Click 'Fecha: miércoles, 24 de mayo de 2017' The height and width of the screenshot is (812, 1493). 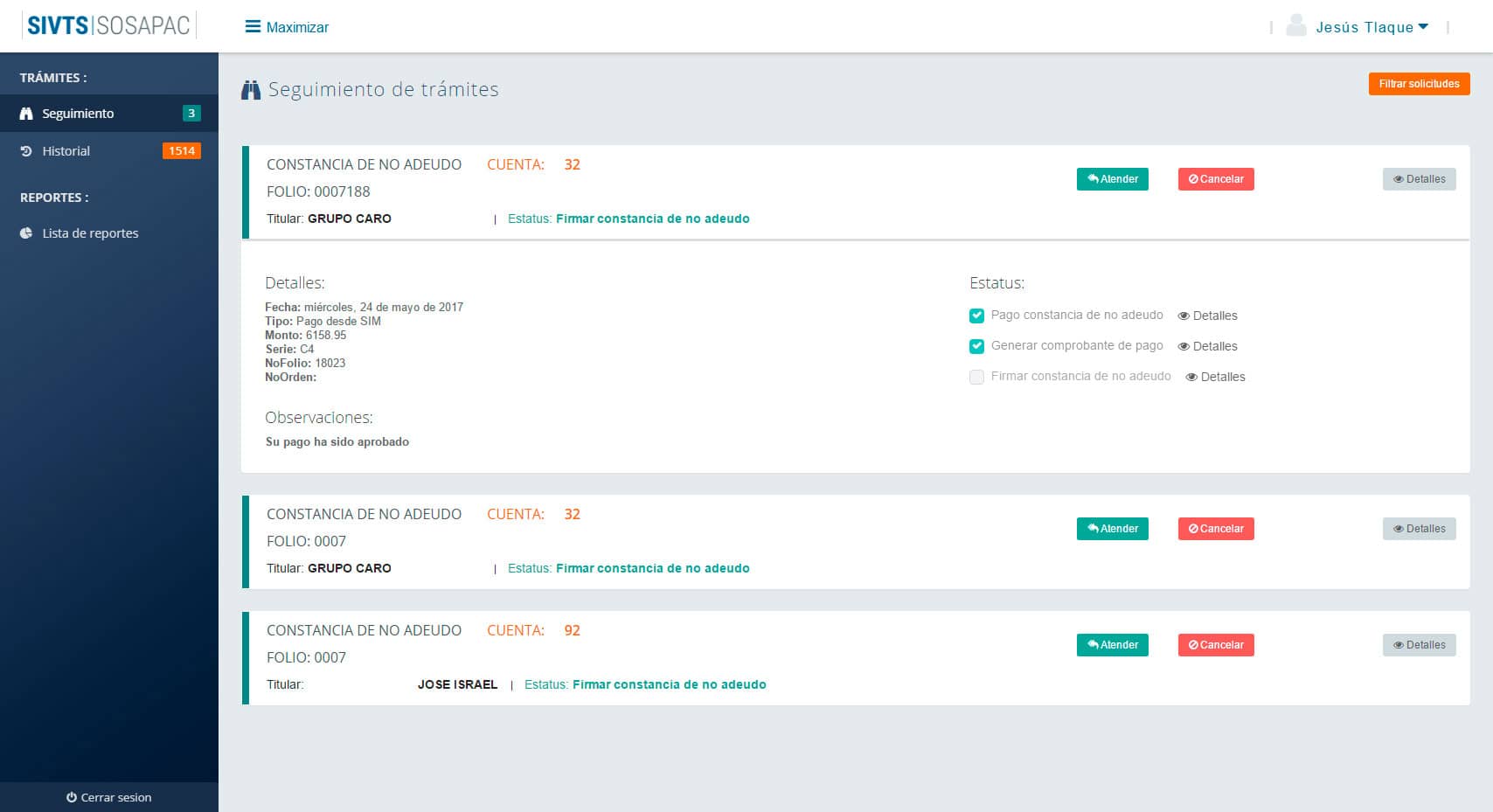tap(365, 307)
